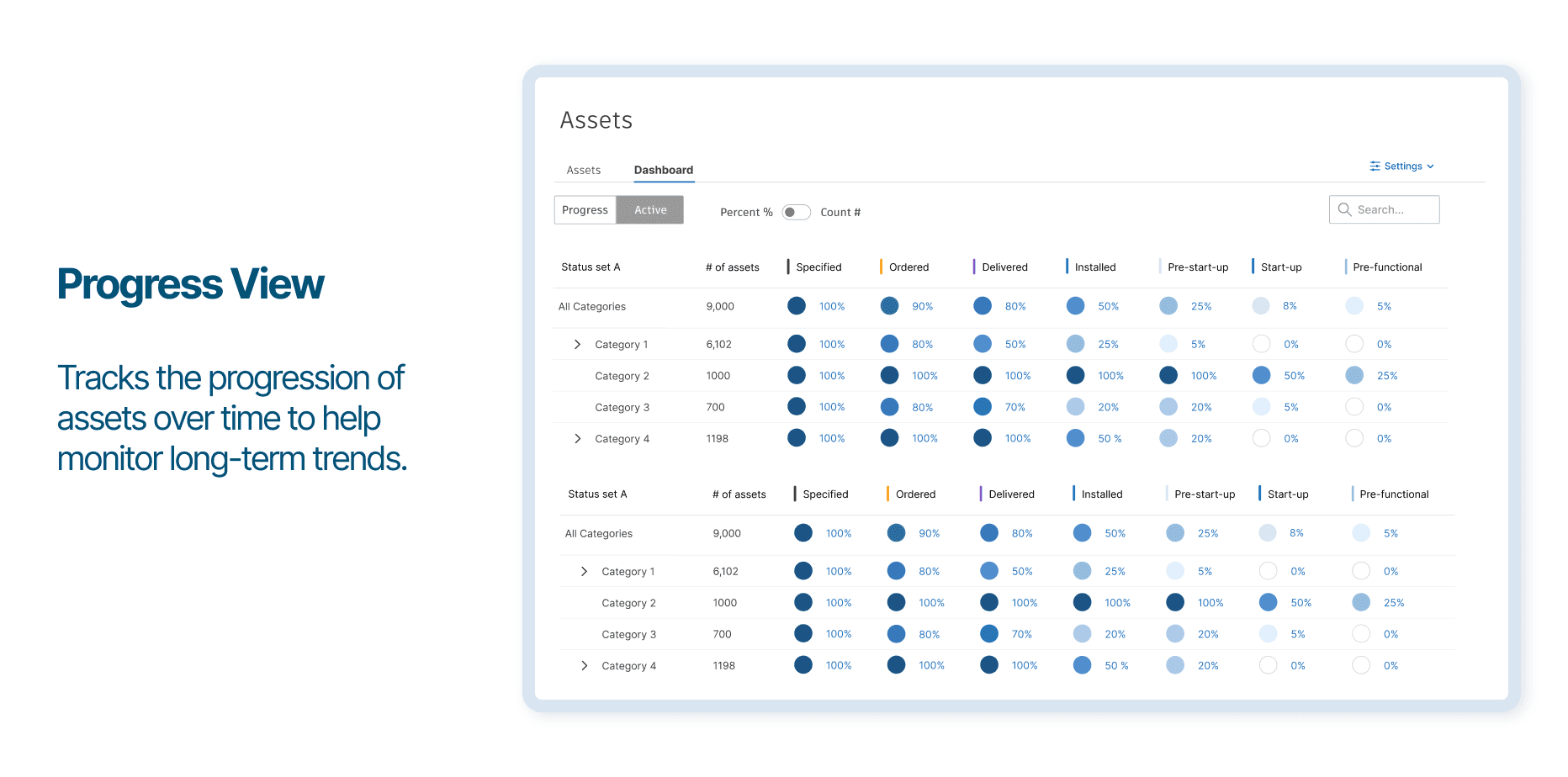This screenshot has width=1568, height=777.
Task: Click 'Category 2' row label in upper table
Action: [x=622, y=376]
